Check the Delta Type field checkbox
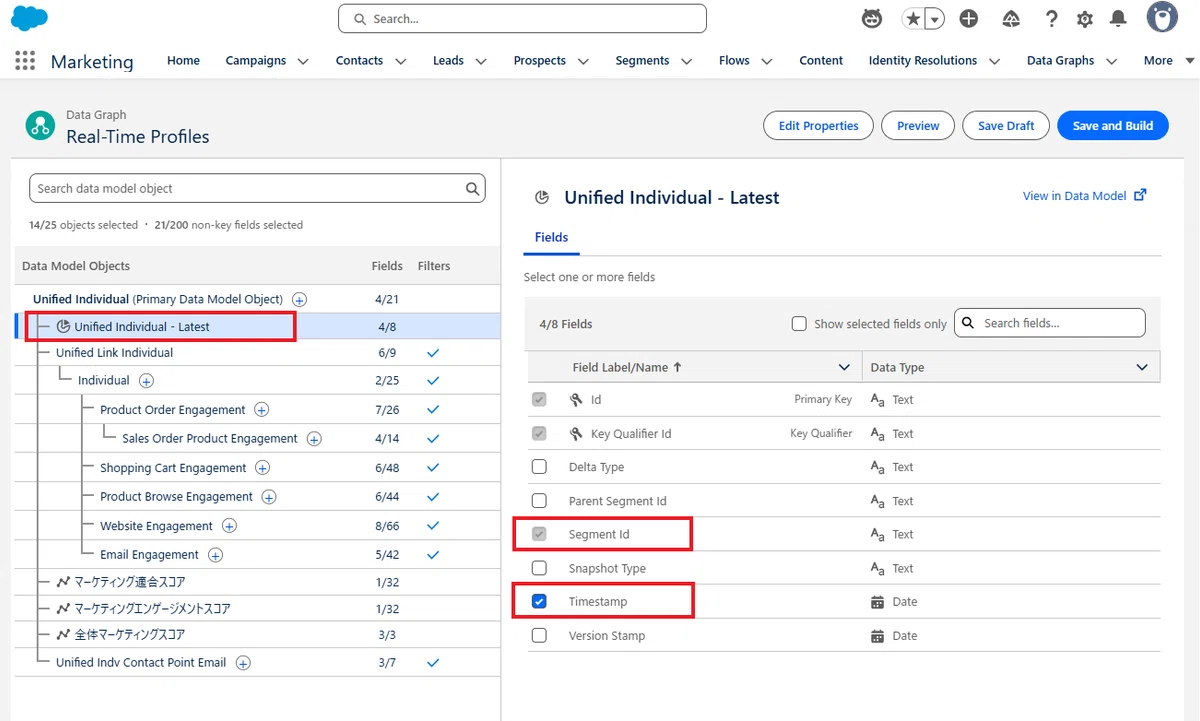The width and height of the screenshot is (1200, 721). (539, 467)
